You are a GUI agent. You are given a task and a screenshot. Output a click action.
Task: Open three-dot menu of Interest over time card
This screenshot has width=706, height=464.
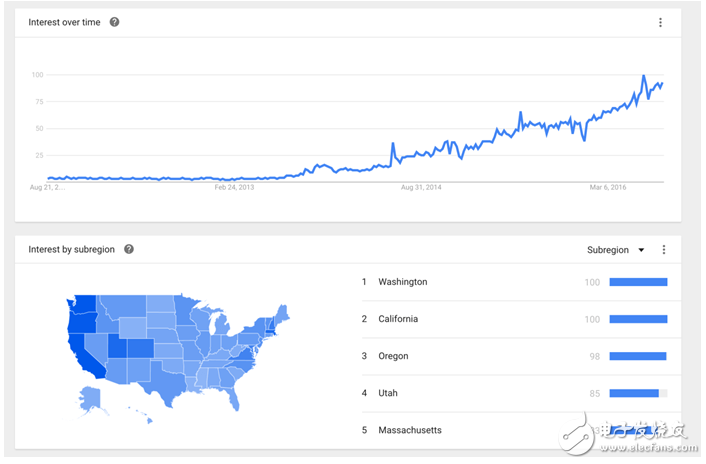[x=660, y=22]
